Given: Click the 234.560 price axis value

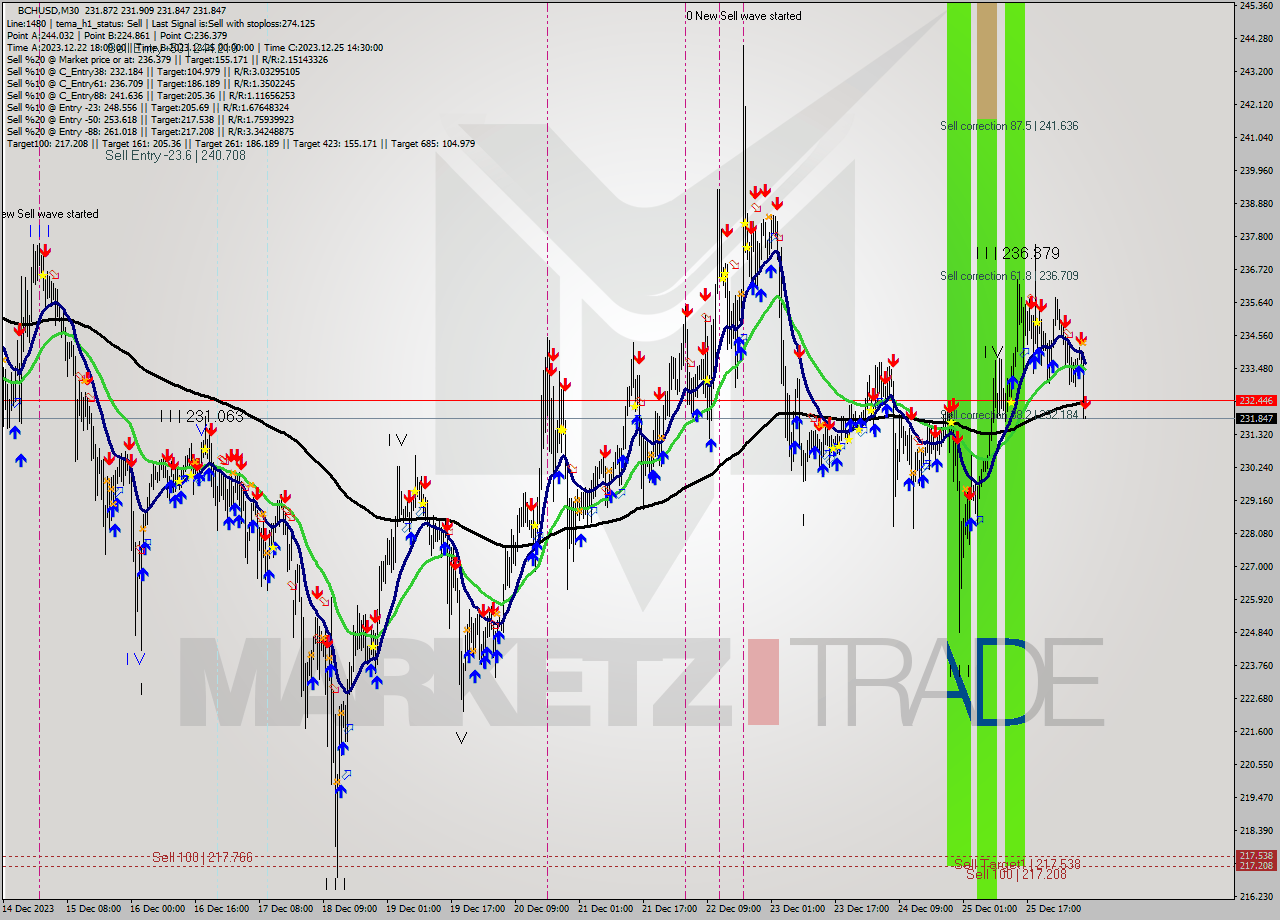Looking at the screenshot, I should coord(1256,336).
